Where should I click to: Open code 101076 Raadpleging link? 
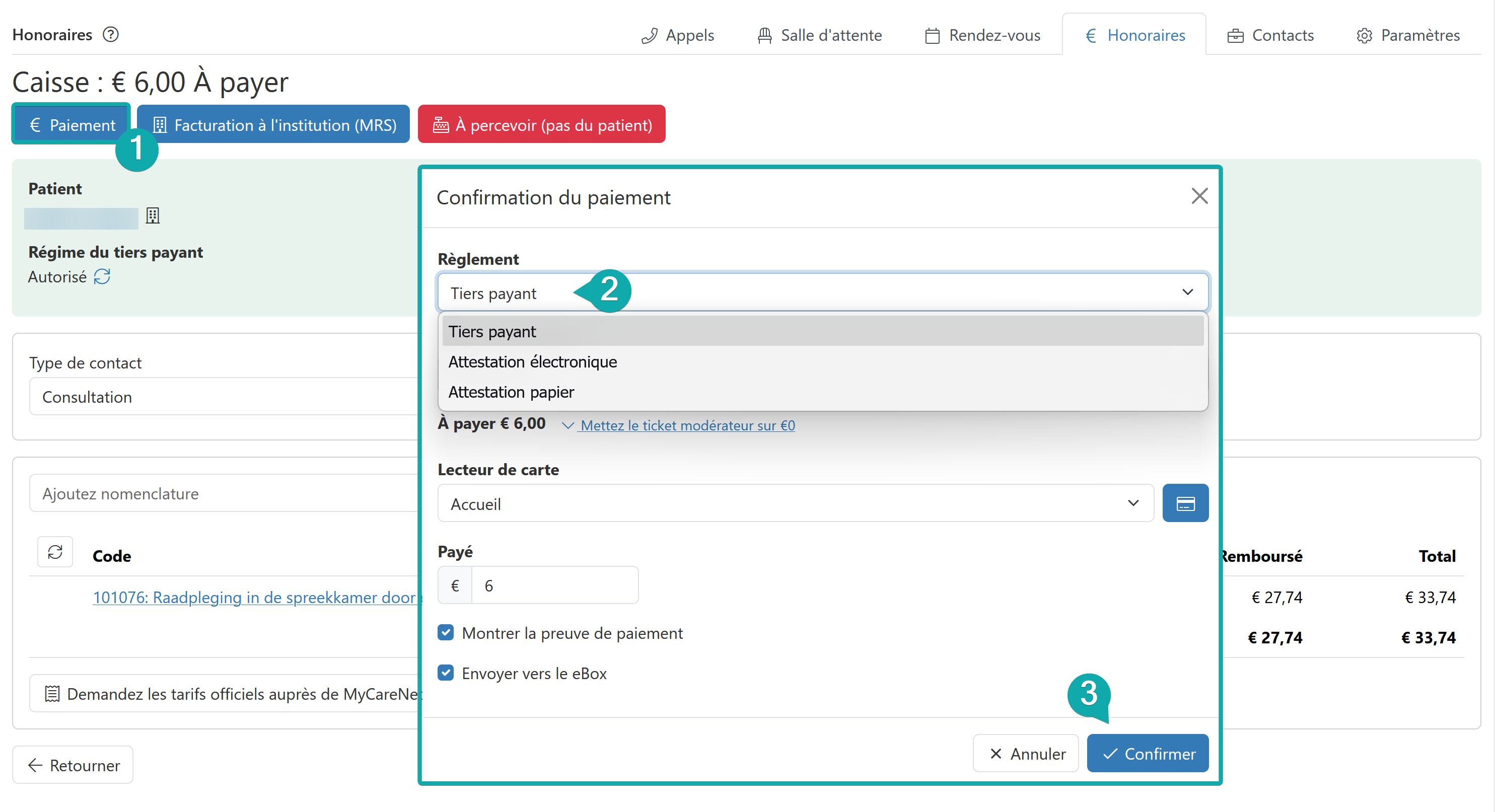pyautogui.click(x=256, y=597)
